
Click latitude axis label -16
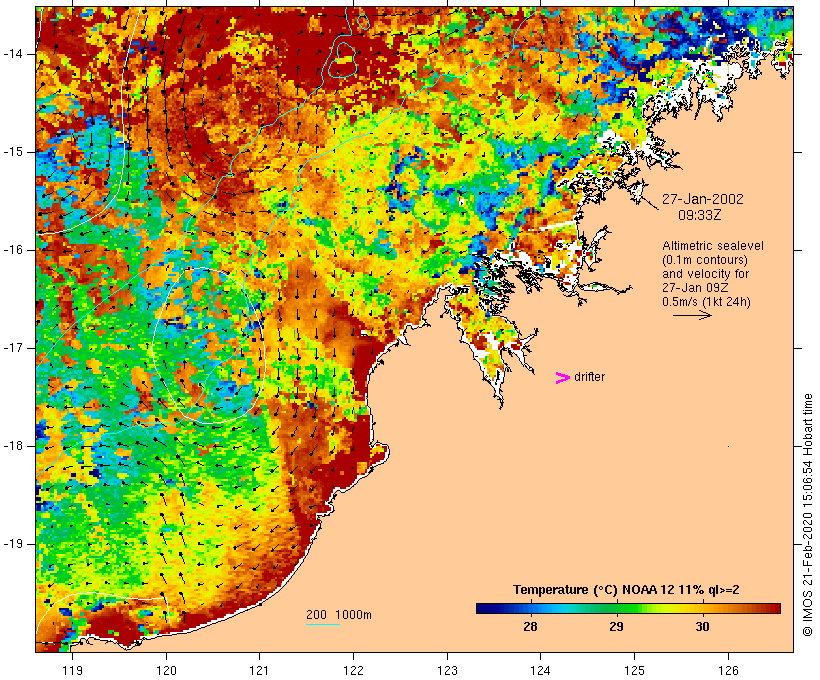[x=13, y=250]
